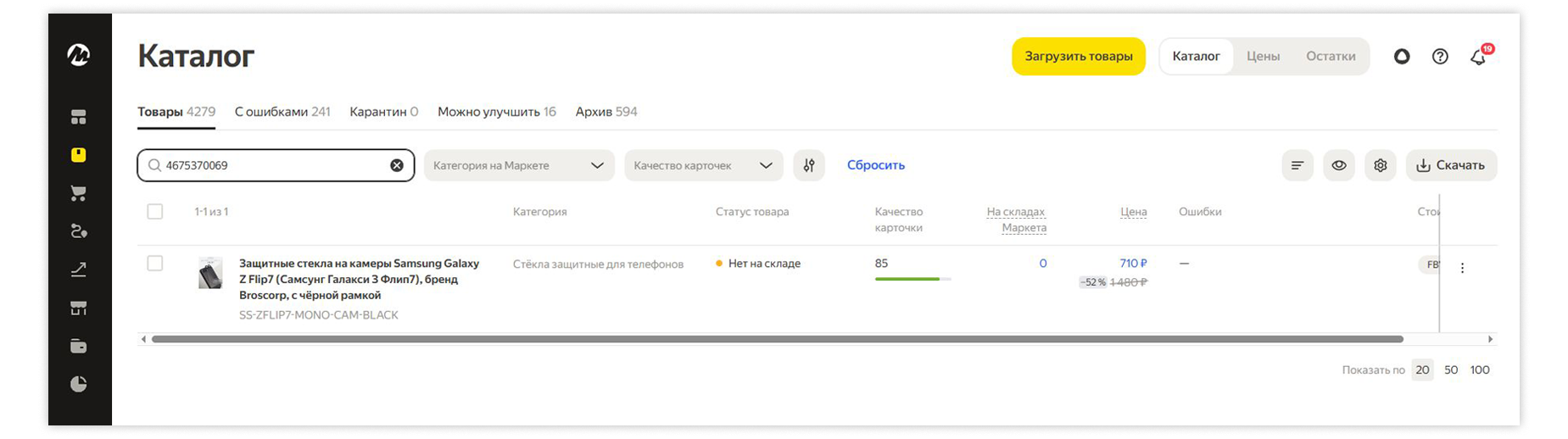Tick the select-all checkbox in table header
This screenshot has height=439, width=1568.
(x=155, y=212)
